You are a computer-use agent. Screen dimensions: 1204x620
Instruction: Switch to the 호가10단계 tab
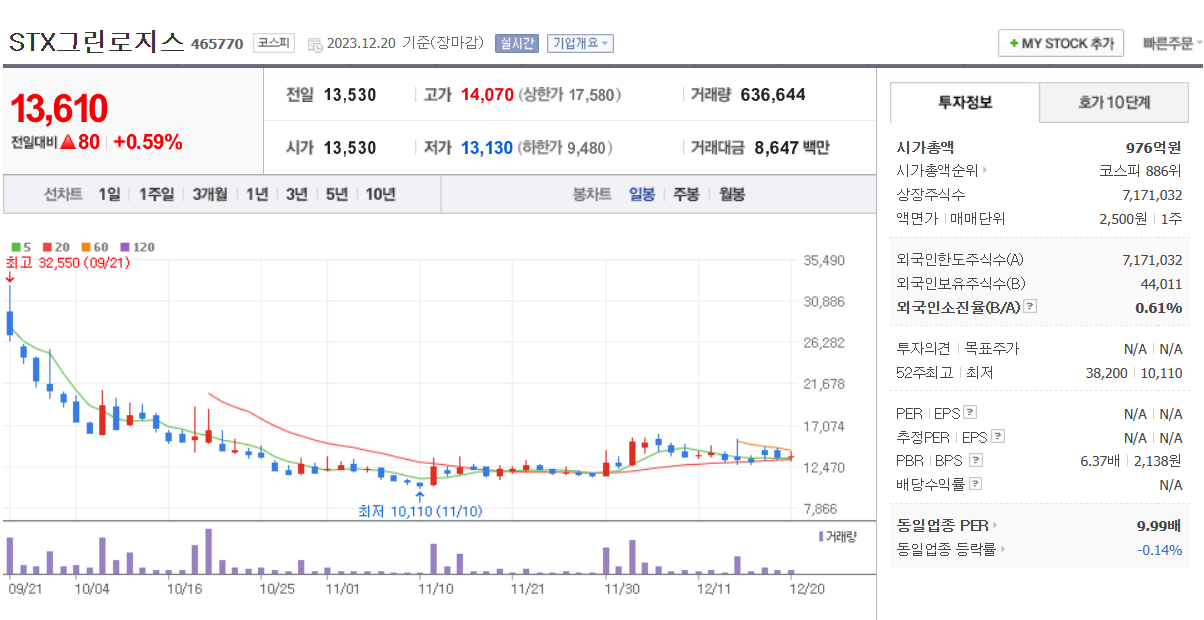tap(1114, 102)
